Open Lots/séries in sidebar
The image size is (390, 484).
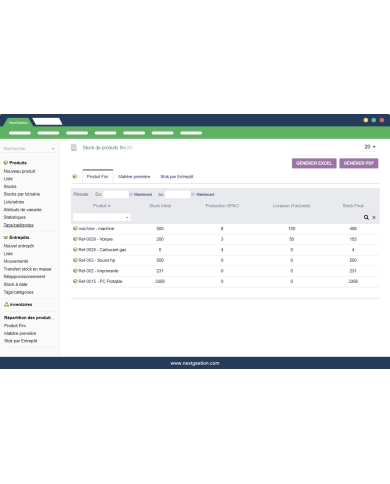tap(14, 202)
